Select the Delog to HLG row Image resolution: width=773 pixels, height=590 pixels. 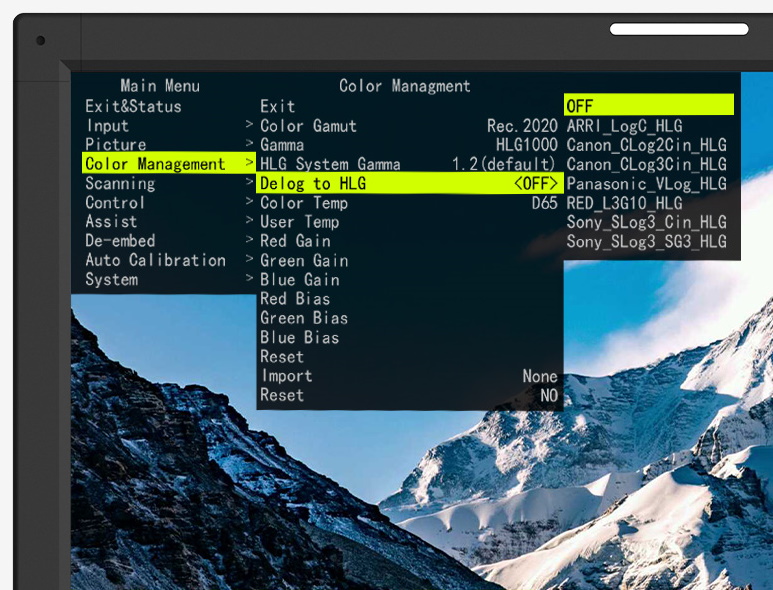pyautogui.click(x=409, y=183)
